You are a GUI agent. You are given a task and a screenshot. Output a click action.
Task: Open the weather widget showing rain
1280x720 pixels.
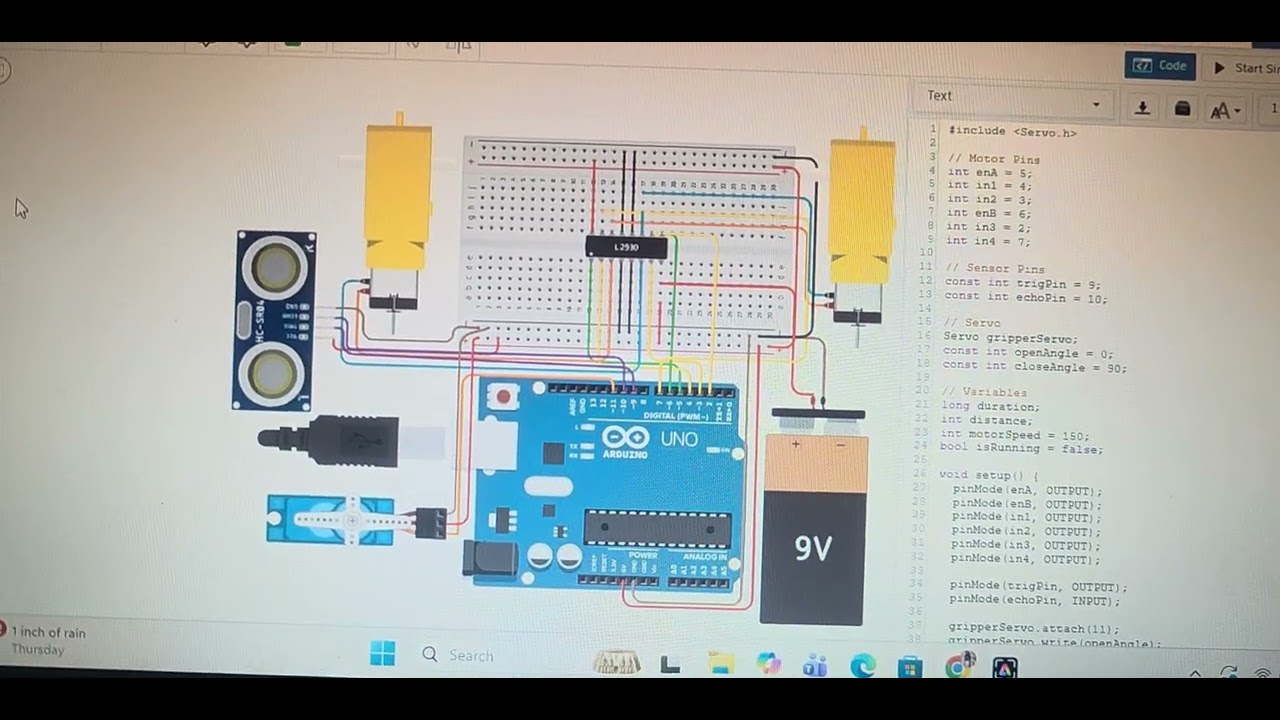[x=45, y=640]
